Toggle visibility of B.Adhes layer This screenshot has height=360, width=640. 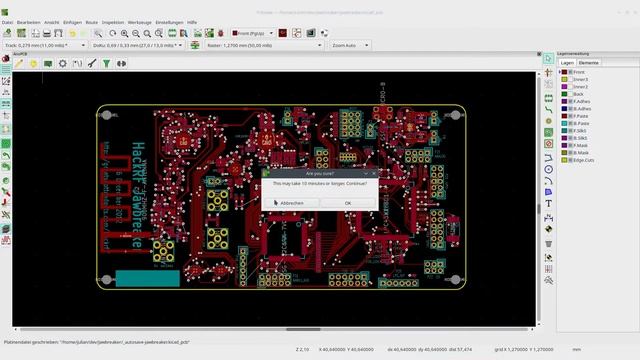pyautogui.click(x=571, y=109)
